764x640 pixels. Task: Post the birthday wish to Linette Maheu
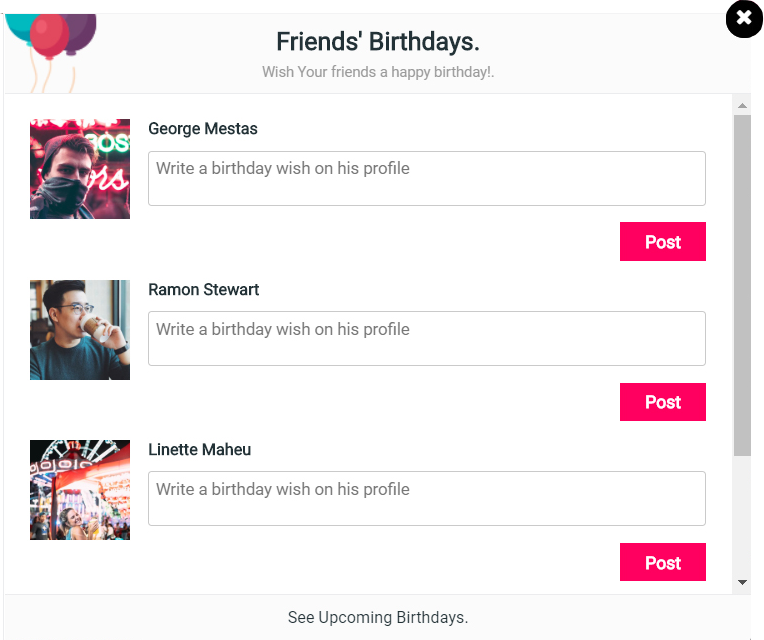coord(663,563)
